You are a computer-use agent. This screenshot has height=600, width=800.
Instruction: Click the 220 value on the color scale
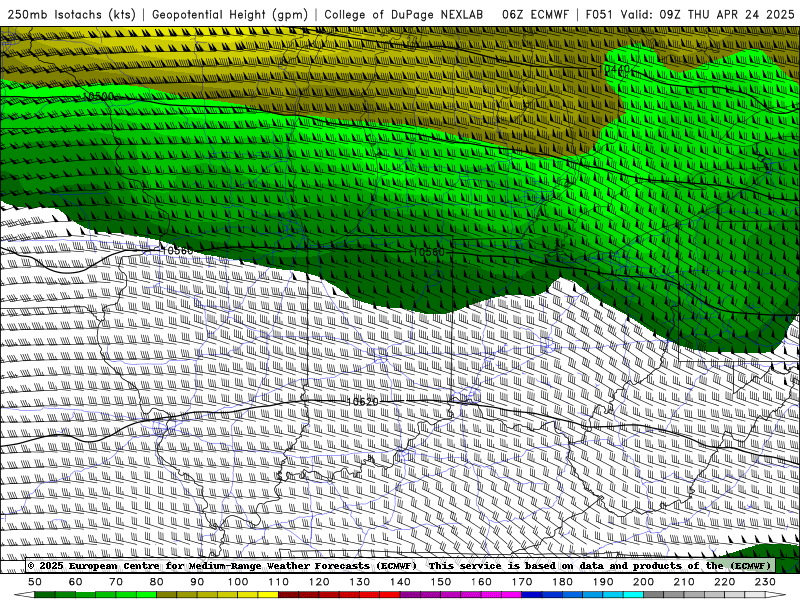click(724, 582)
